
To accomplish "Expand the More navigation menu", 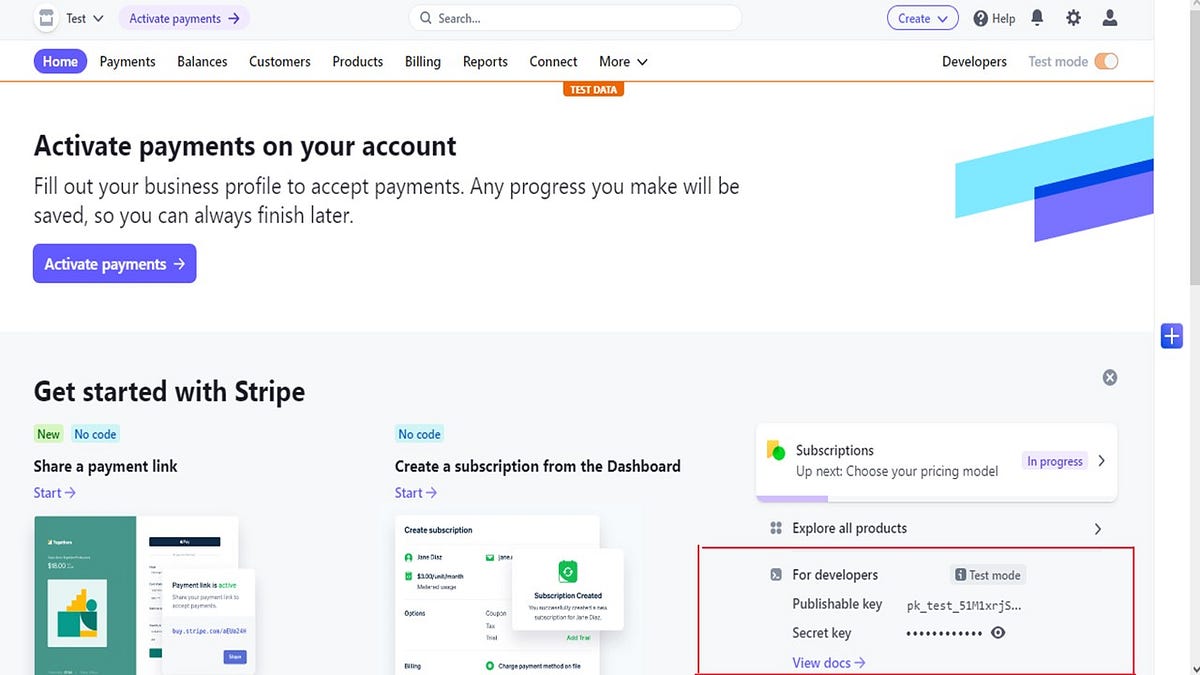I will point(622,61).
